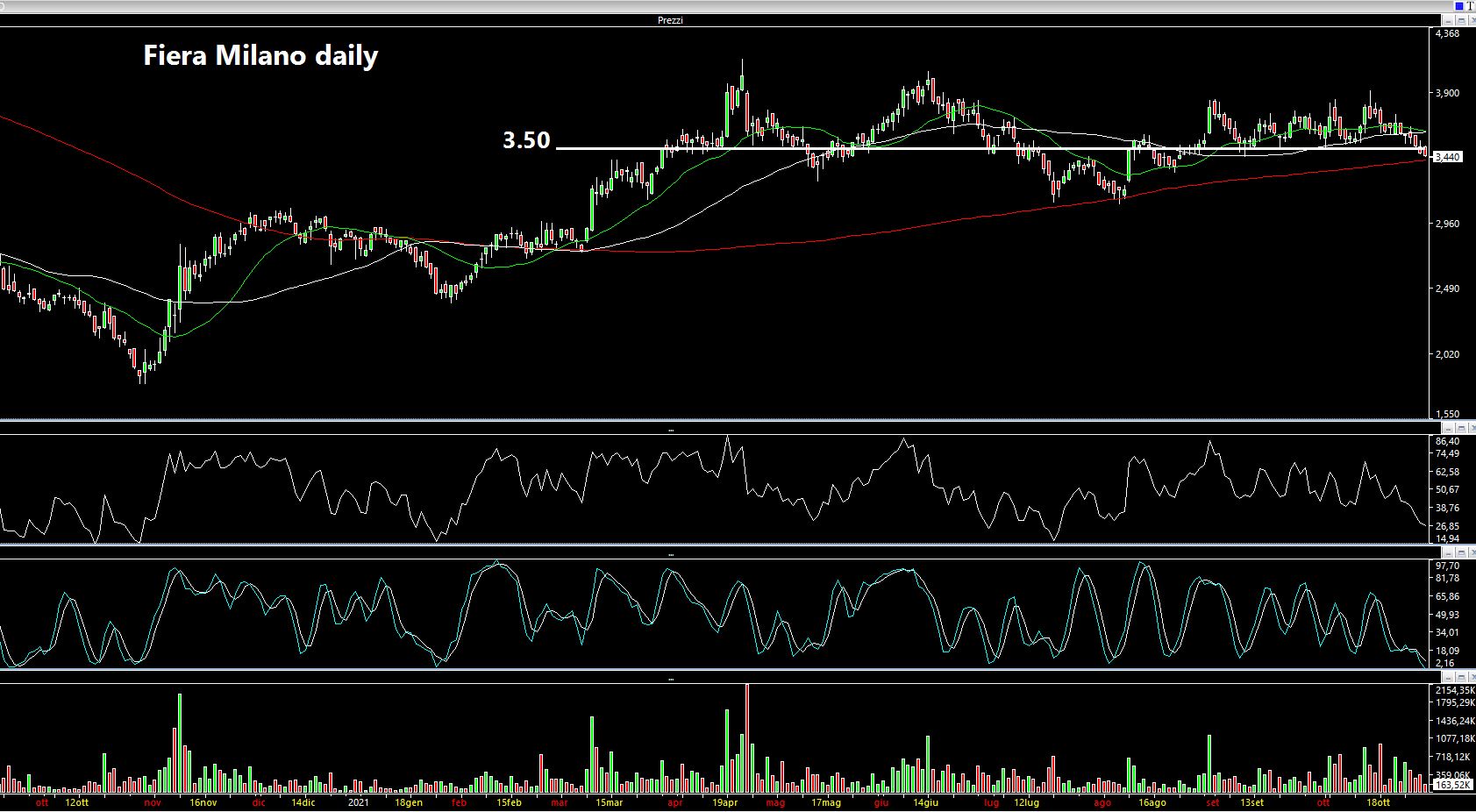Click the 16ago date label
Image resolution: width=1476 pixels, height=812 pixels.
(1152, 802)
